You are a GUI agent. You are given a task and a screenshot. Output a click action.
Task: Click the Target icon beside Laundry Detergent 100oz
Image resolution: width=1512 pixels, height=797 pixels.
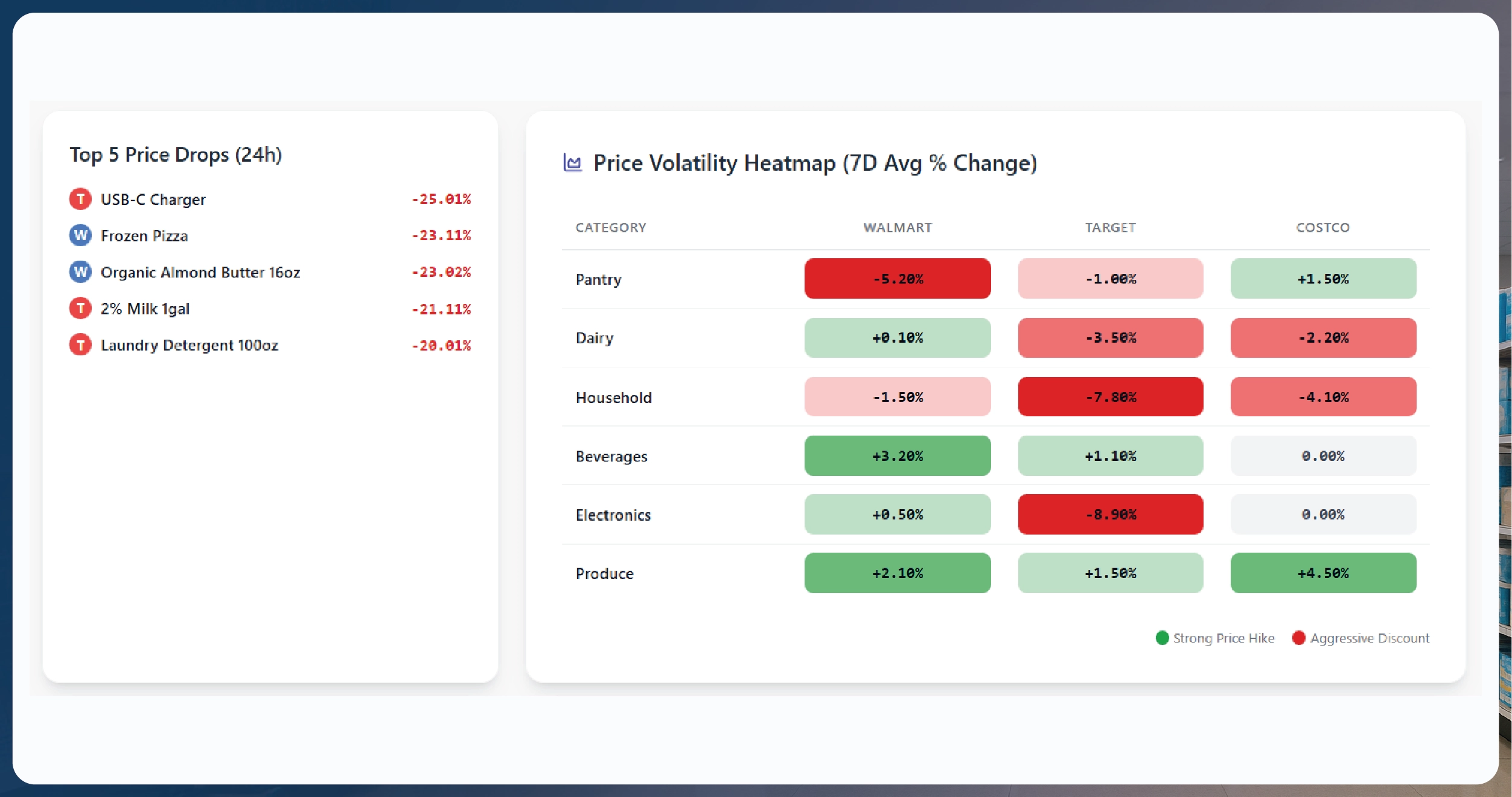(80, 345)
